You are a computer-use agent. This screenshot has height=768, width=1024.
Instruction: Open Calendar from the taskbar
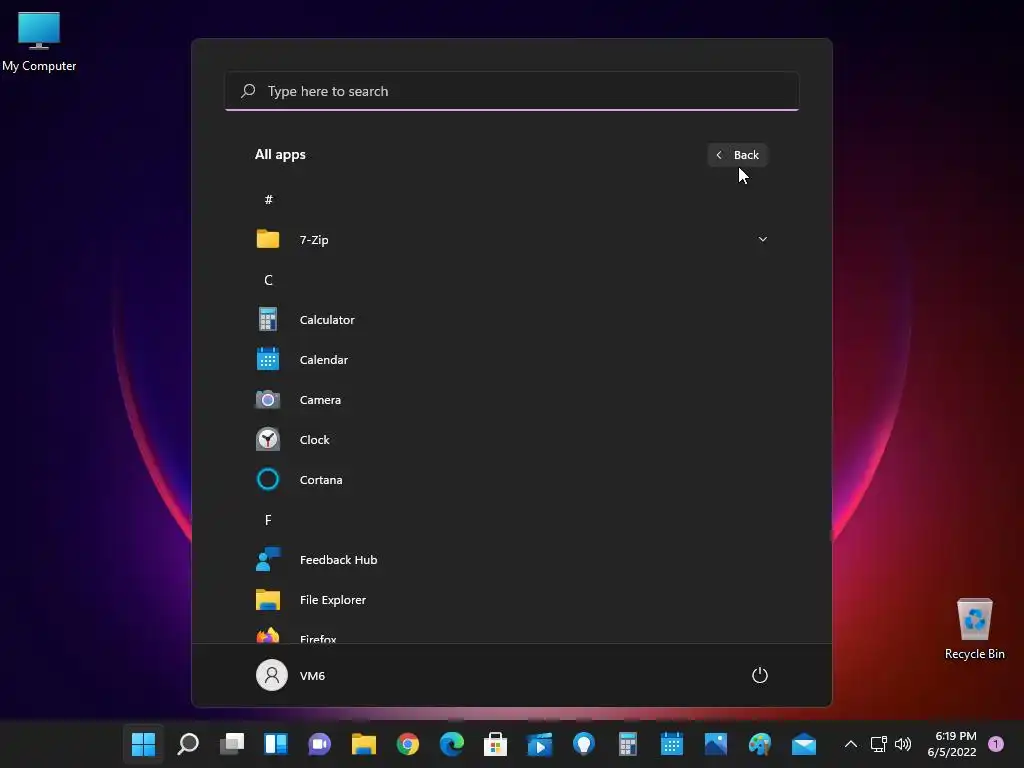(671, 743)
